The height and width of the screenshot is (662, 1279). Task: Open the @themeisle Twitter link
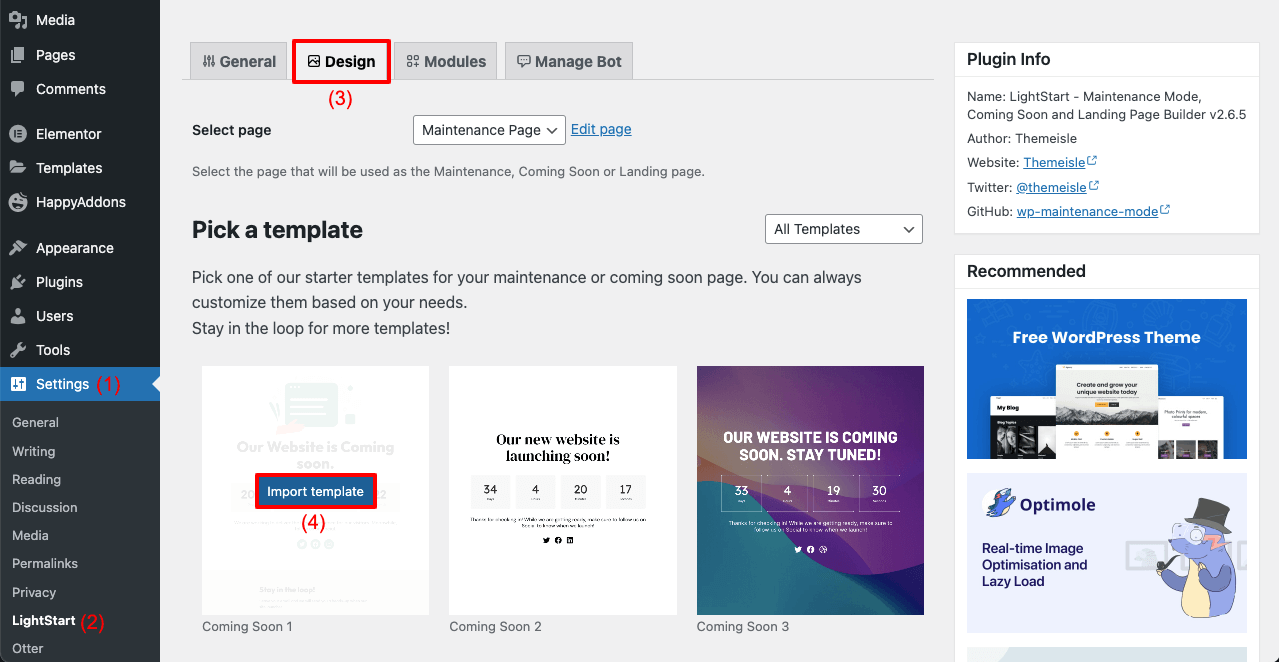(1051, 187)
